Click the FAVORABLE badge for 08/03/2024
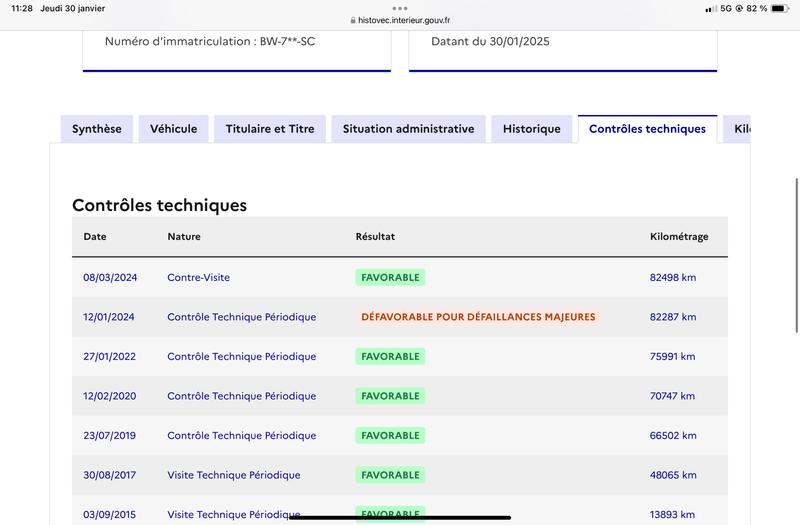Image resolution: width=800 pixels, height=525 pixels. (390, 278)
